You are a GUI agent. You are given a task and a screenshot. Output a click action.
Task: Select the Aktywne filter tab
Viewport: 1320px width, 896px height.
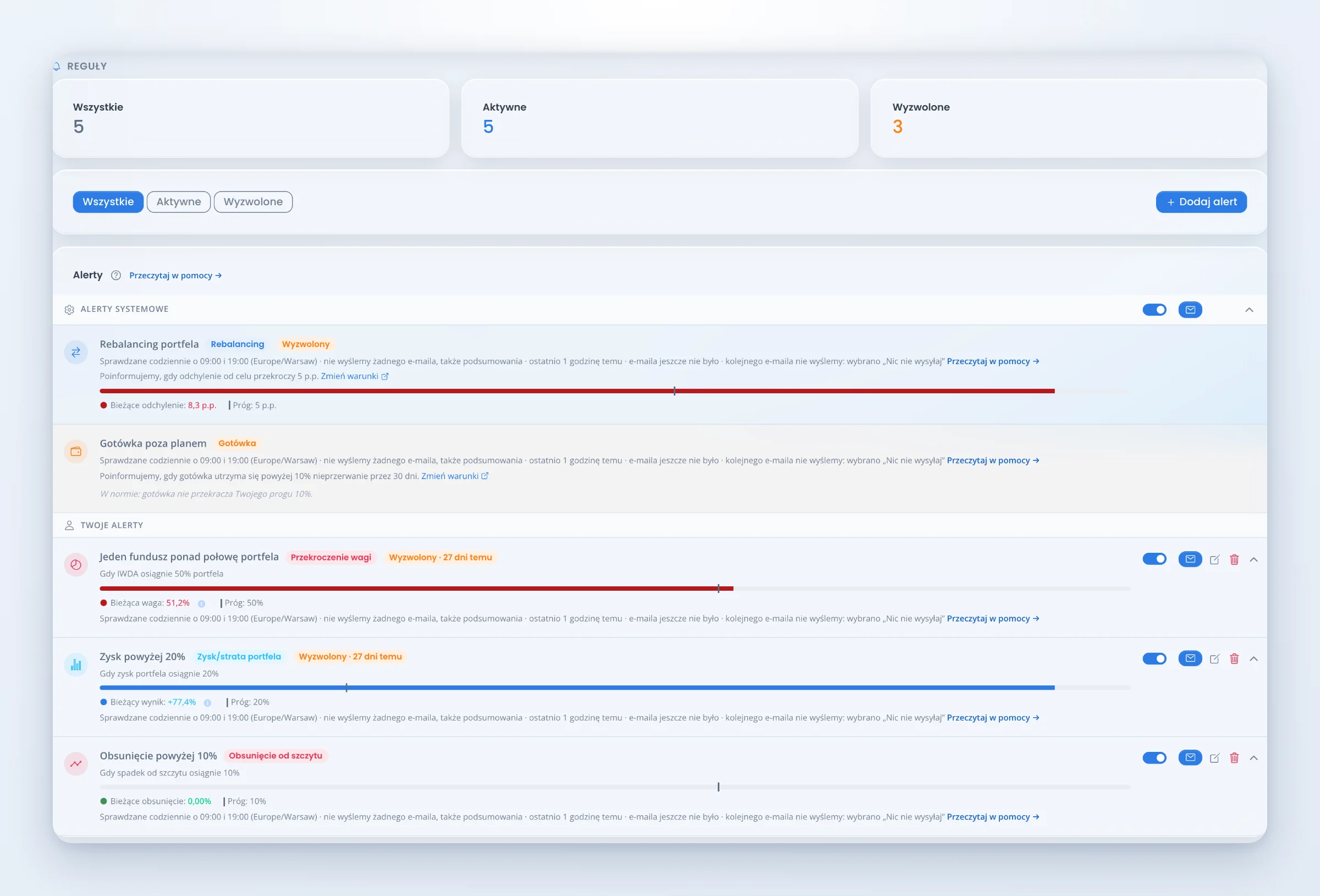[178, 202]
